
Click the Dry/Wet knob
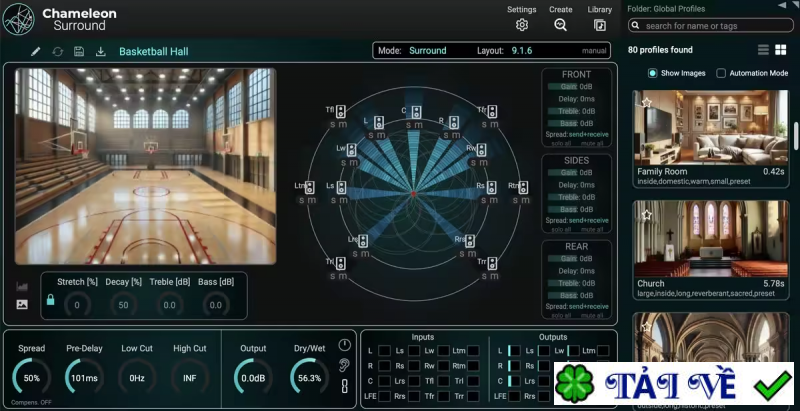[x=309, y=378]
